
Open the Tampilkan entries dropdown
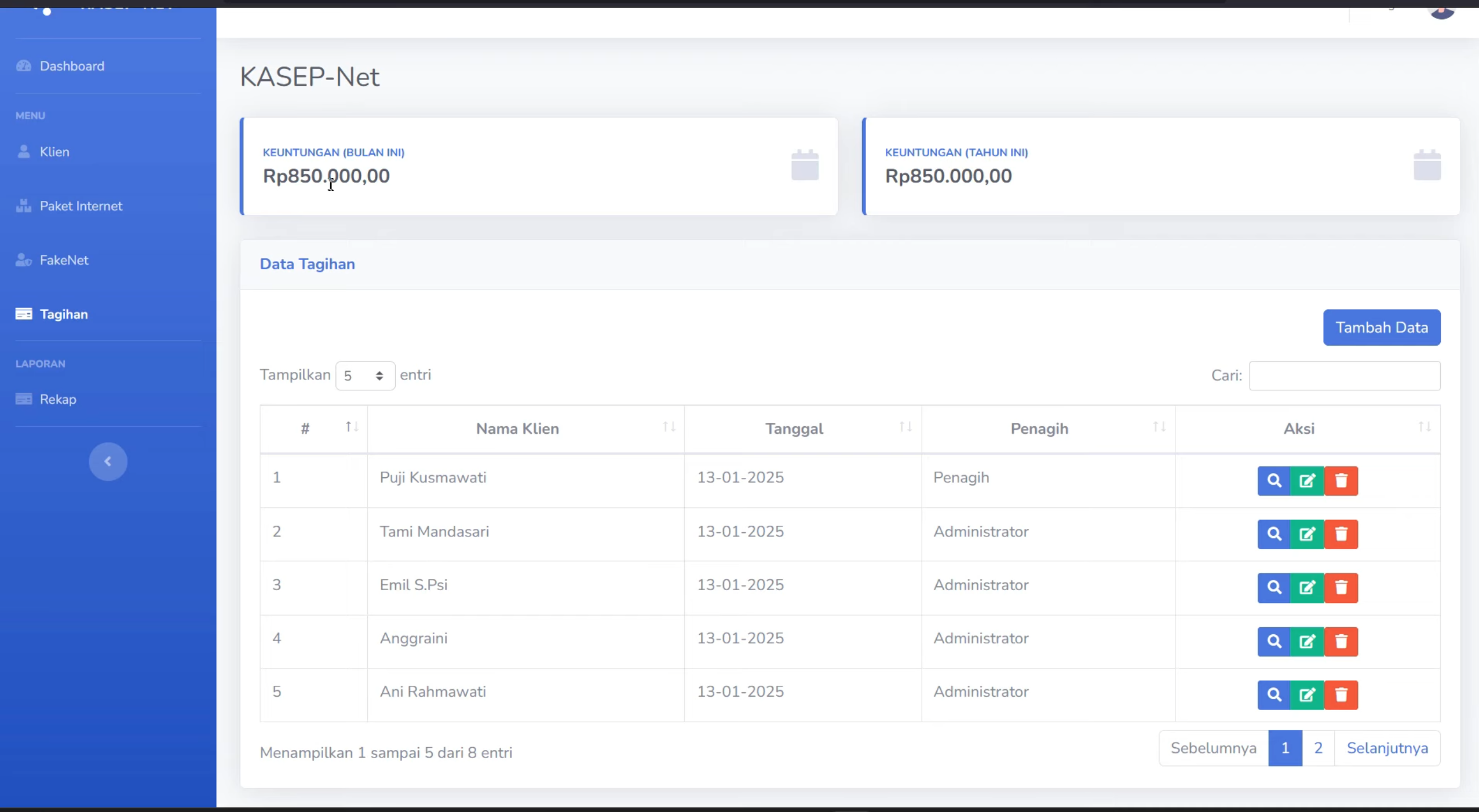coord(365,376)
